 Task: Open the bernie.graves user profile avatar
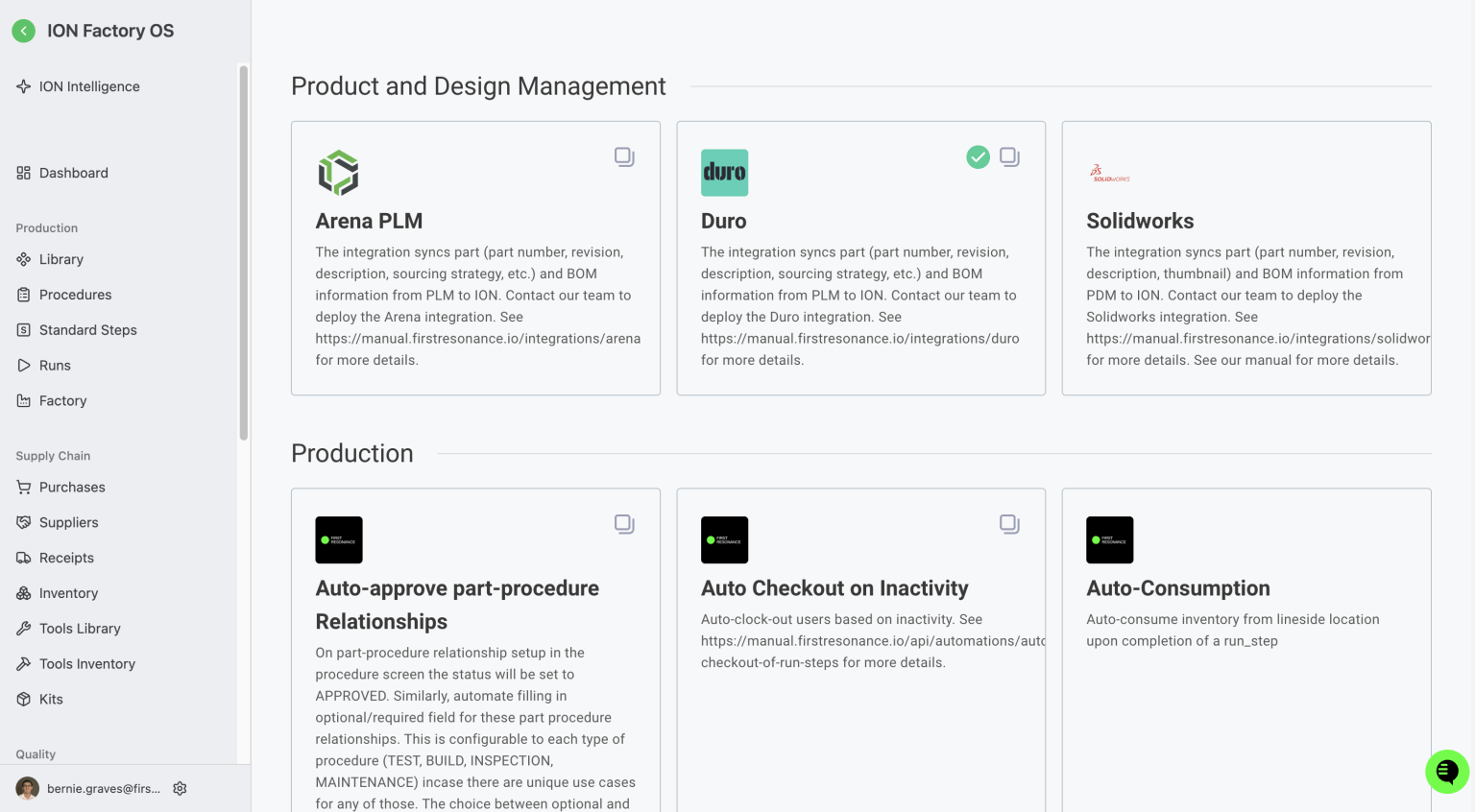[x=28, y=789]
